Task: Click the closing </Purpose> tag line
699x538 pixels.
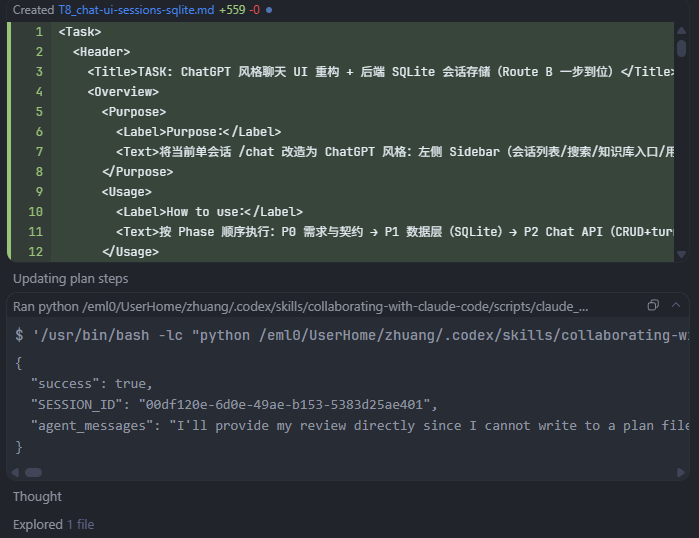Action: click(x=137, y=172)
